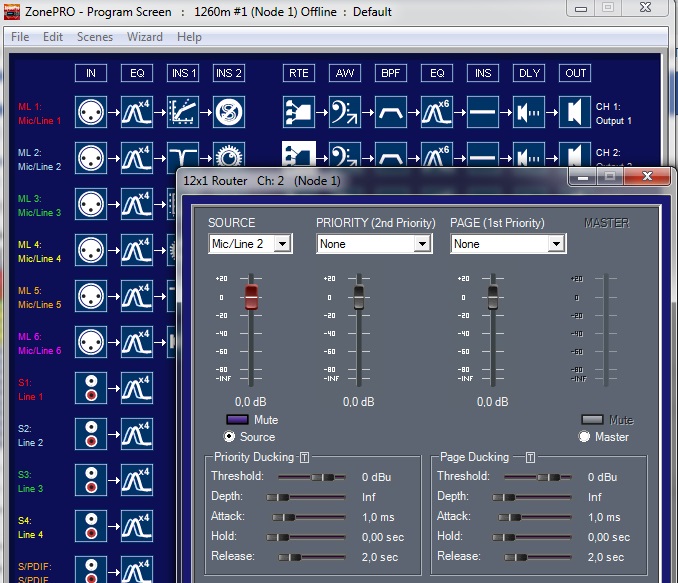Select the Source radio button

(x=230, y=437)
